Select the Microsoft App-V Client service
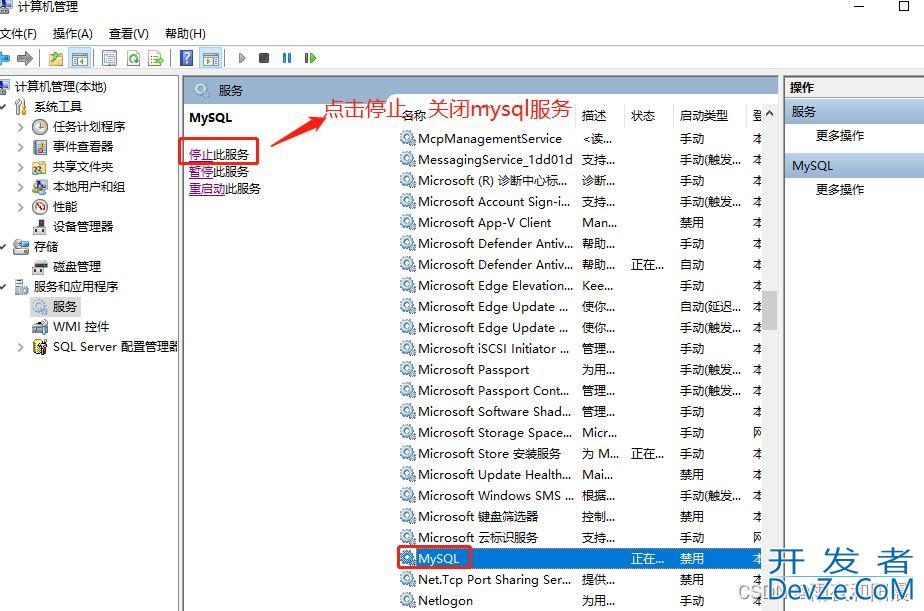Image resolution: width=924 pixels, height=611 pixels. (580, 223)
